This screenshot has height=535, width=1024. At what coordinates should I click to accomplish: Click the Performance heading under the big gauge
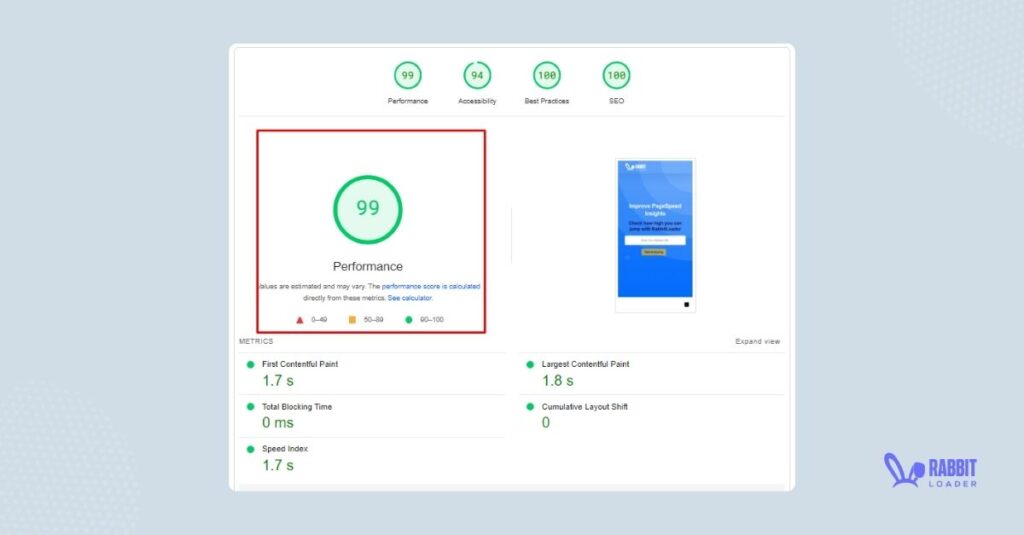(x=368, y=267)
